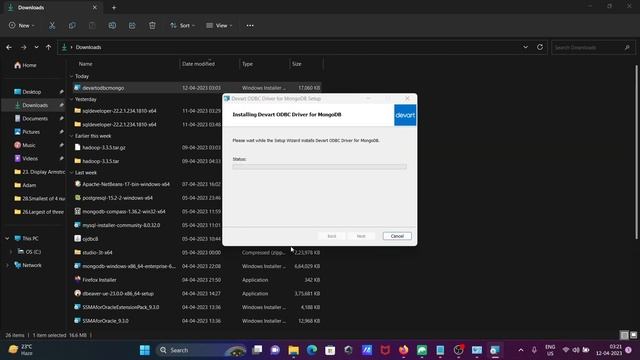The image size is (640, 360).
Task: Go back with the back arrow
Action: click(x=9, y=47)
